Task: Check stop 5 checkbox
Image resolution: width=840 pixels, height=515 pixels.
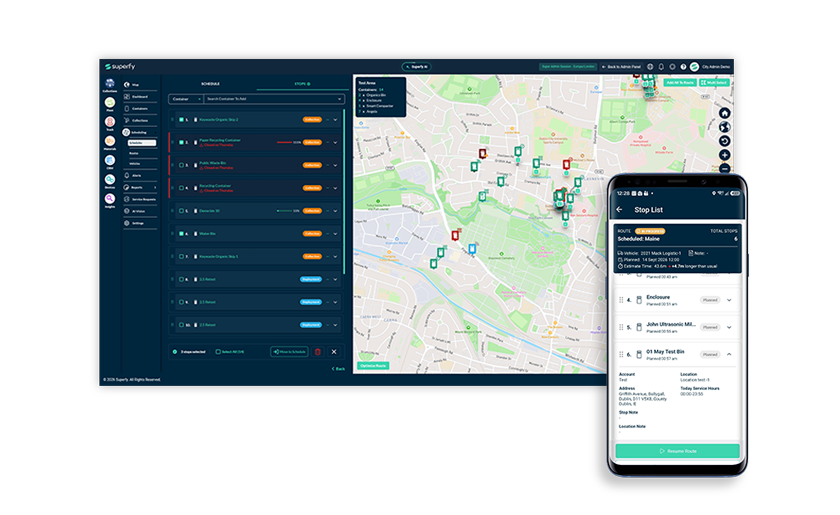Action: point(181,211)
